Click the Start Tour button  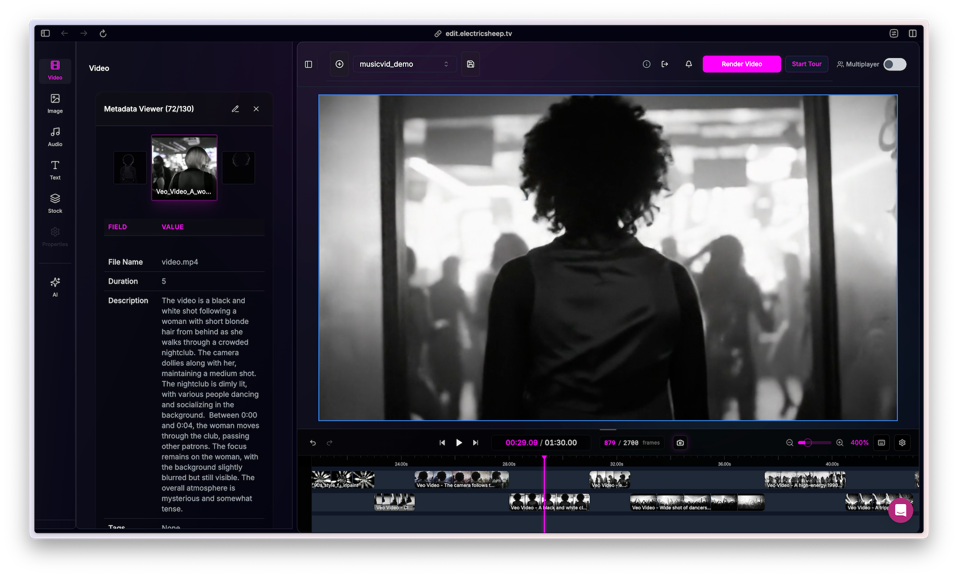coord(806,64)
